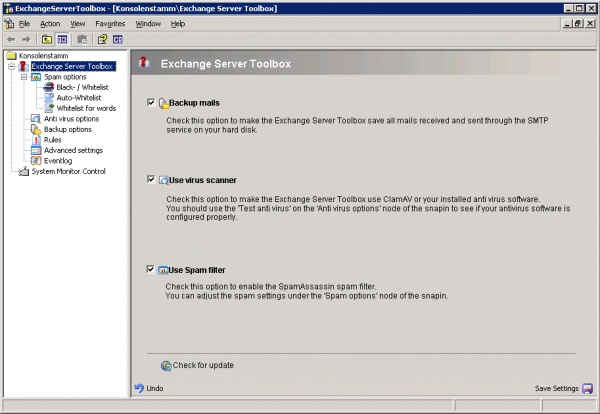This screenshot has height=414, width=600.
Task: Click the Advanced settings icon in tree
Action: [x=36, y=150]
